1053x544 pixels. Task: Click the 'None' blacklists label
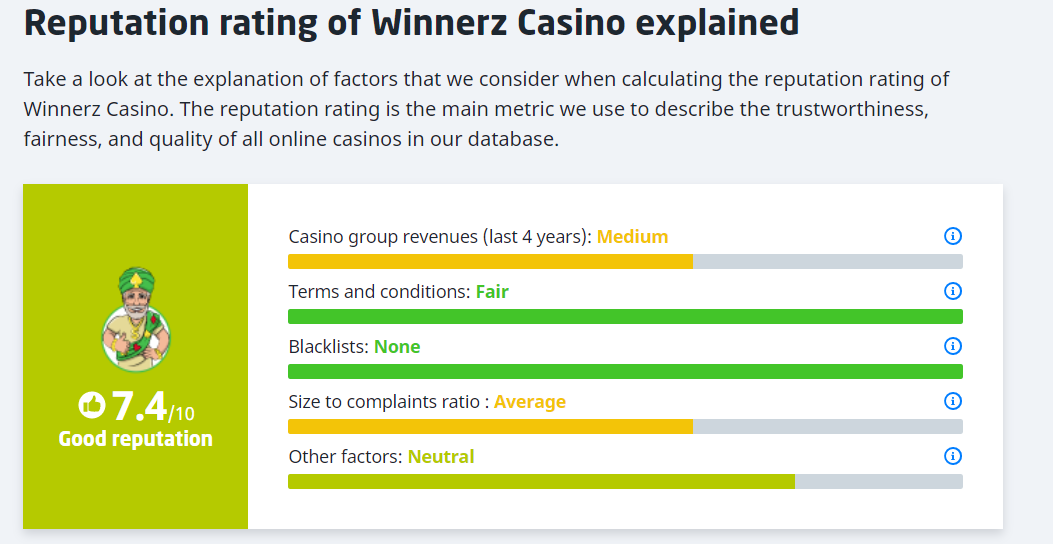[x=397, y=347]
